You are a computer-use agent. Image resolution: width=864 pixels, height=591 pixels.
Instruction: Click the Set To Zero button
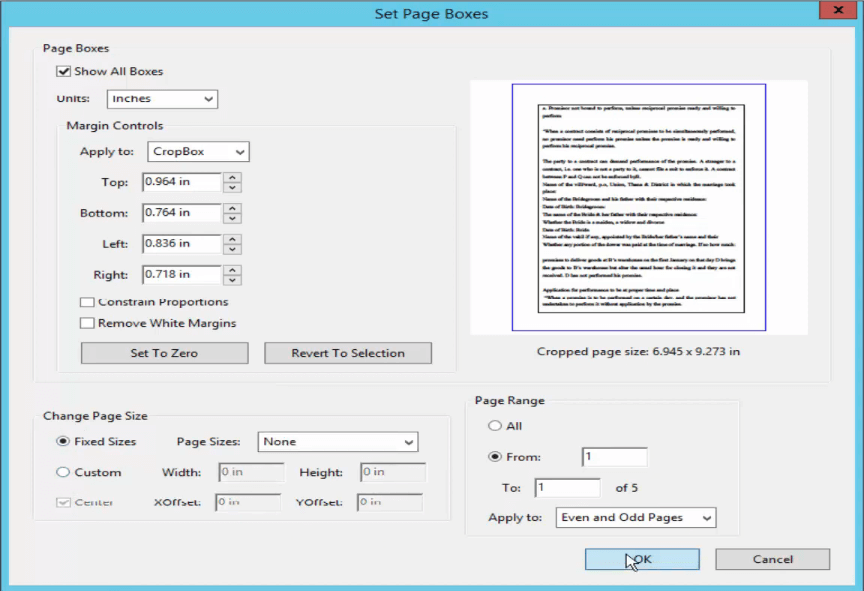164,353
